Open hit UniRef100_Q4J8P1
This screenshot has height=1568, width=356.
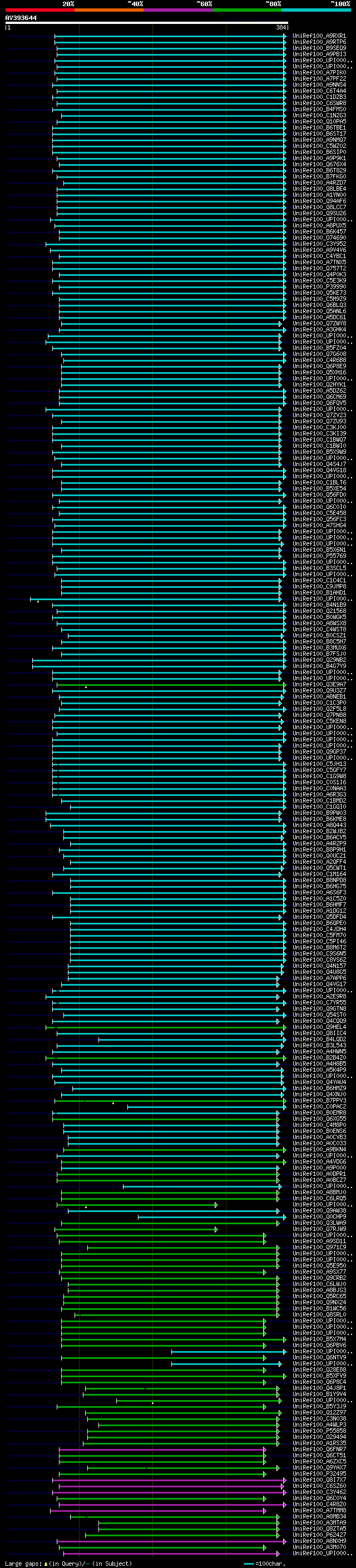319,1388
